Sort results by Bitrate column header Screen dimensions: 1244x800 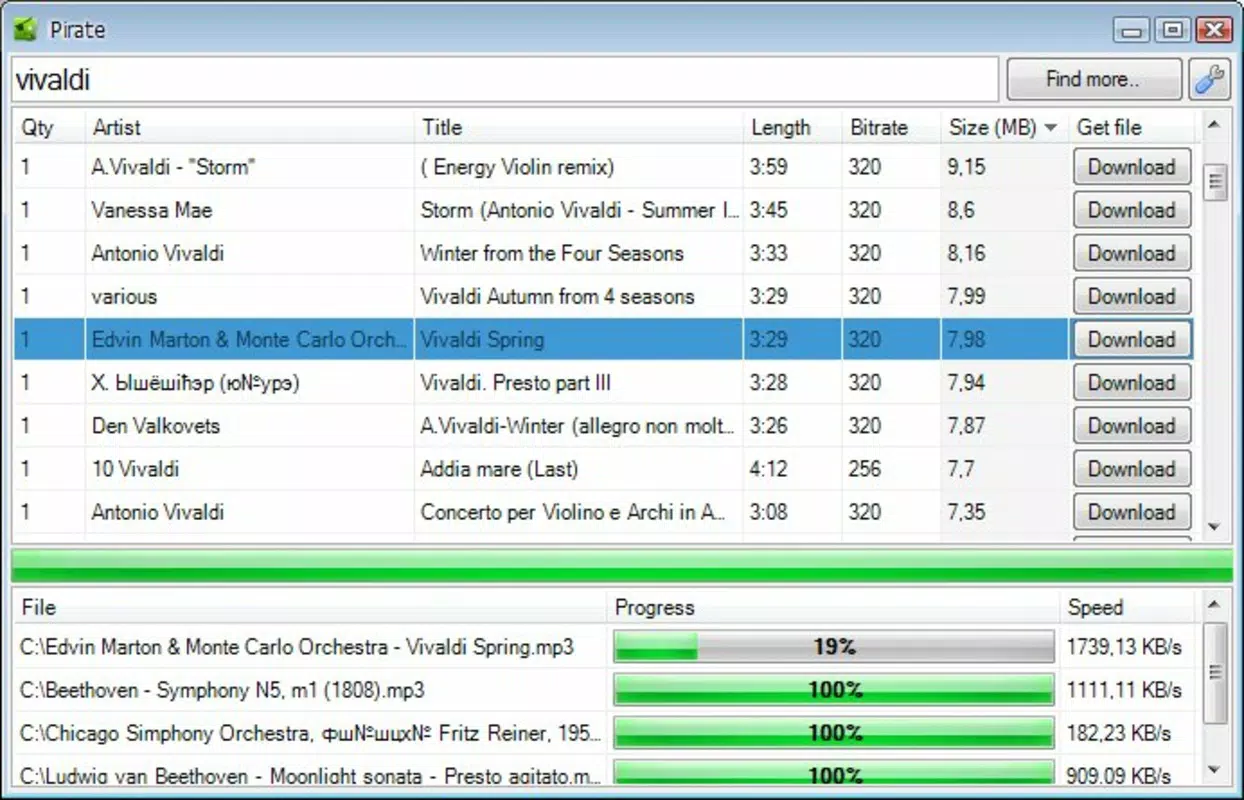(891, 128)
